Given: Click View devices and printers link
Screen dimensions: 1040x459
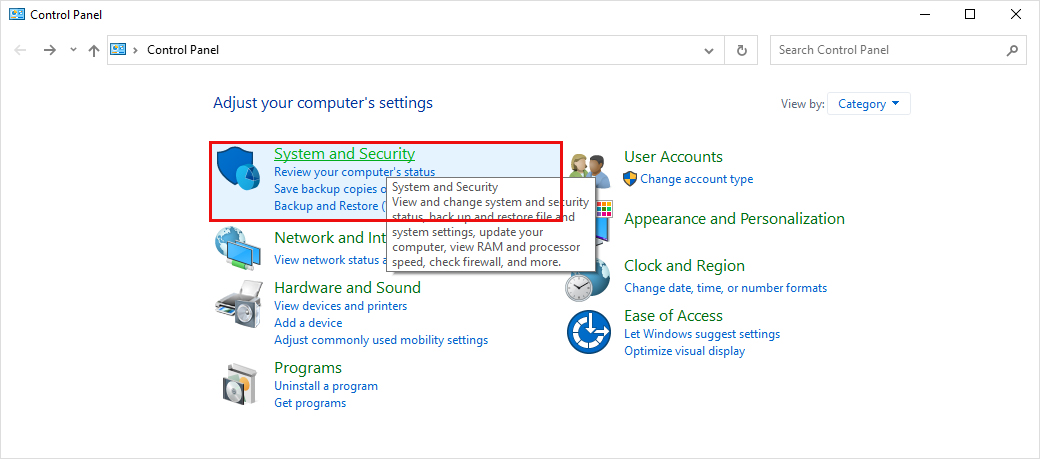Looking at the screenshot, I should 340,306.
